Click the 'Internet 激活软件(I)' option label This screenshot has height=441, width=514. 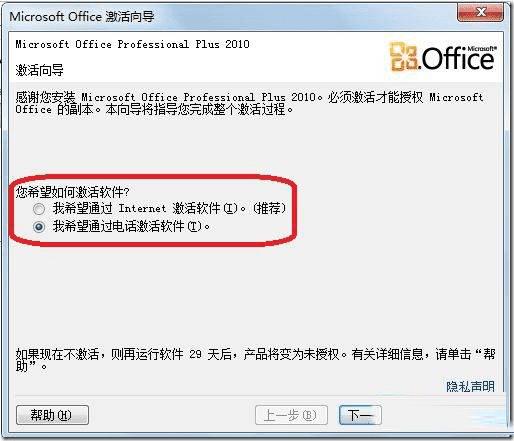point(170,209)
